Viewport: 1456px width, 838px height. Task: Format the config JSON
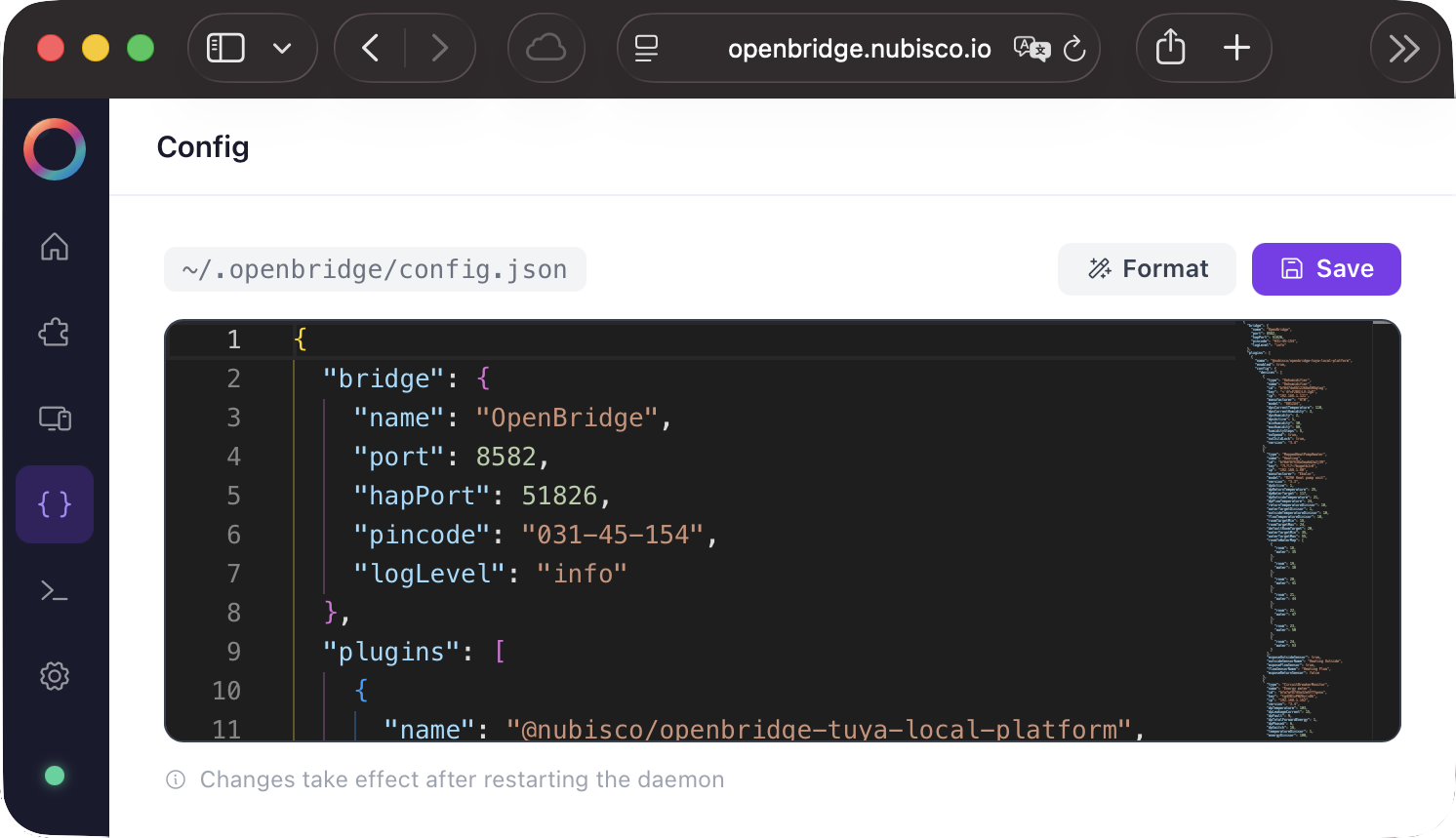pyautogui.click(x=1147, y=269)
